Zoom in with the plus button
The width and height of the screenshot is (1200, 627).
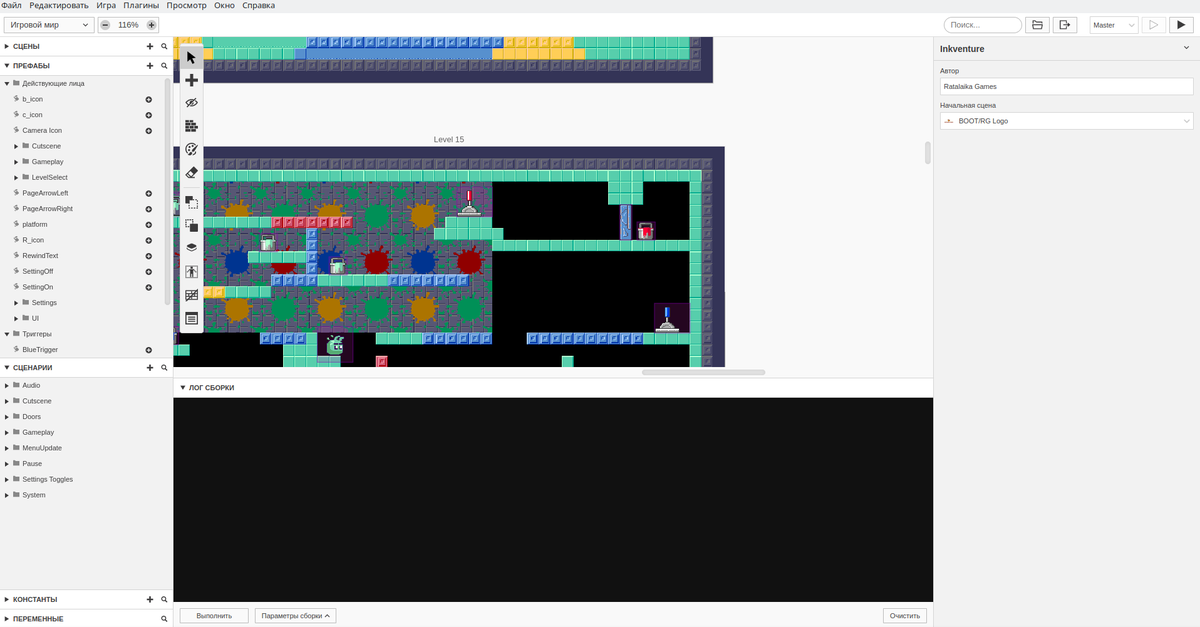pos(152,25)
